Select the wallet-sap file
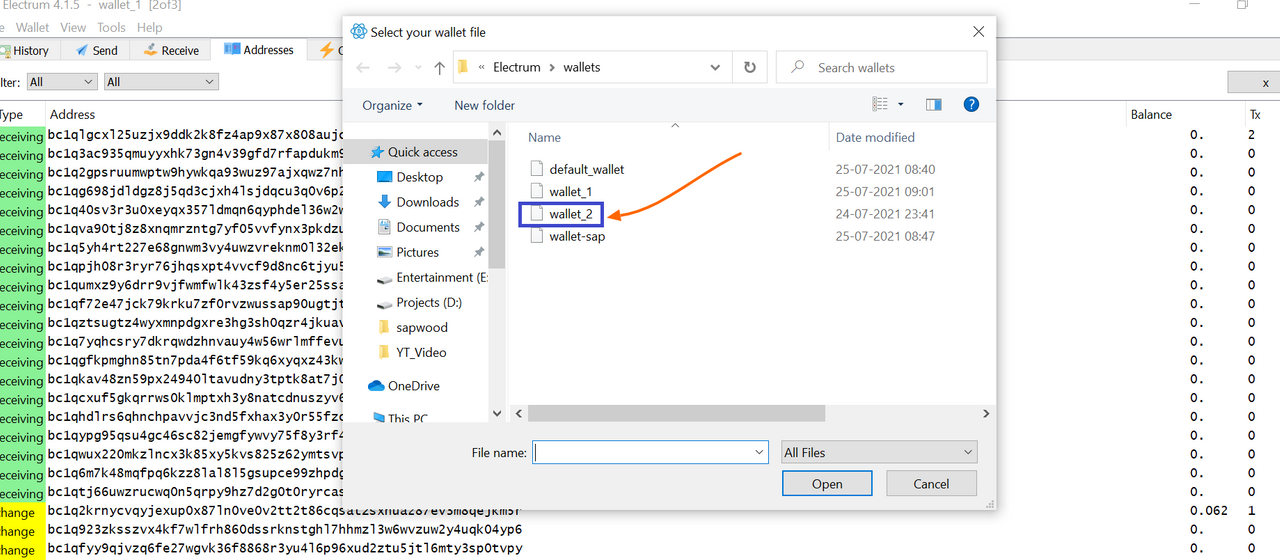This screenshot has height=560, width=1280. [576, 237]
